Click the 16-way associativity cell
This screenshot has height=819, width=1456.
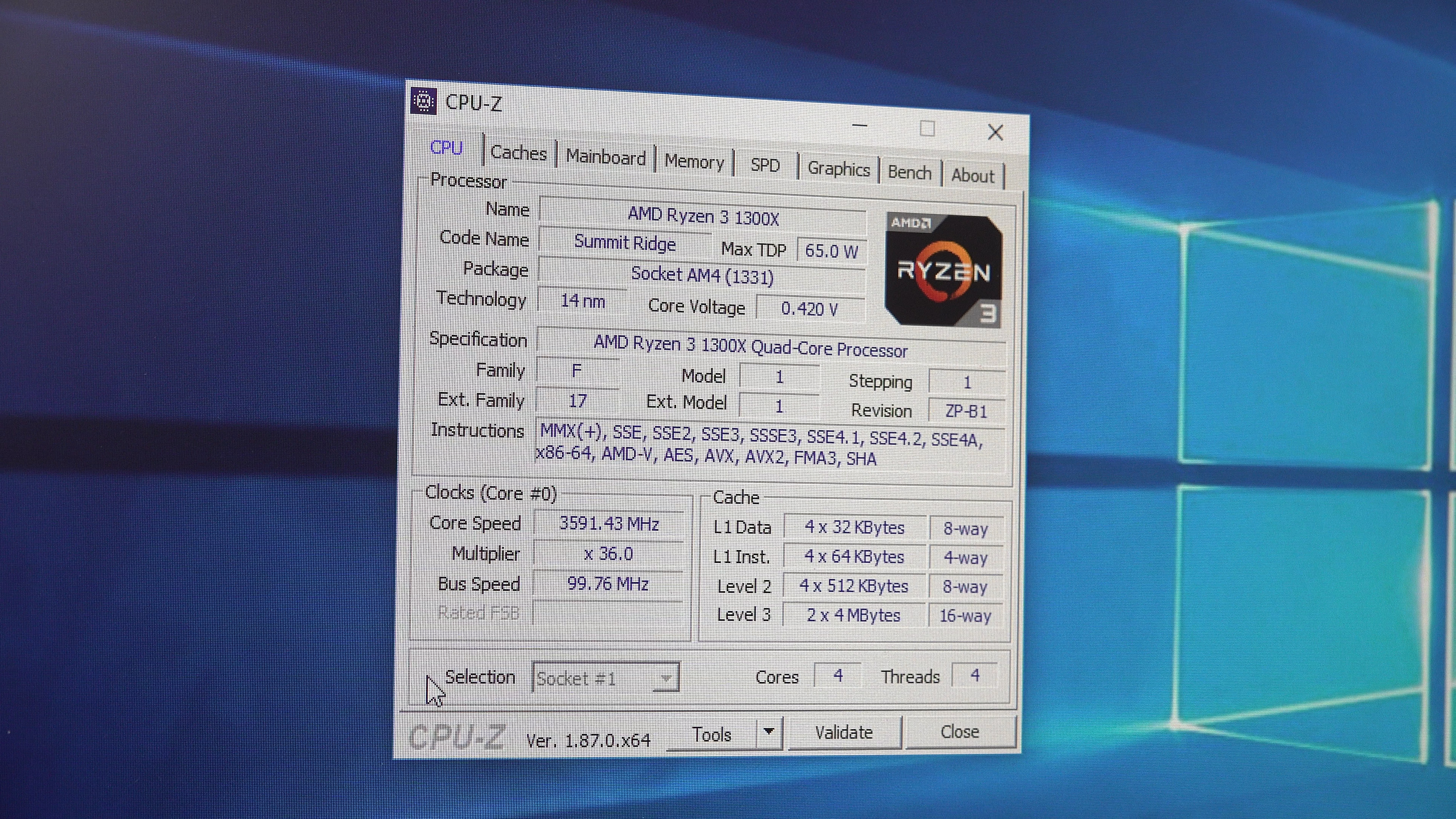pos(965,616)
